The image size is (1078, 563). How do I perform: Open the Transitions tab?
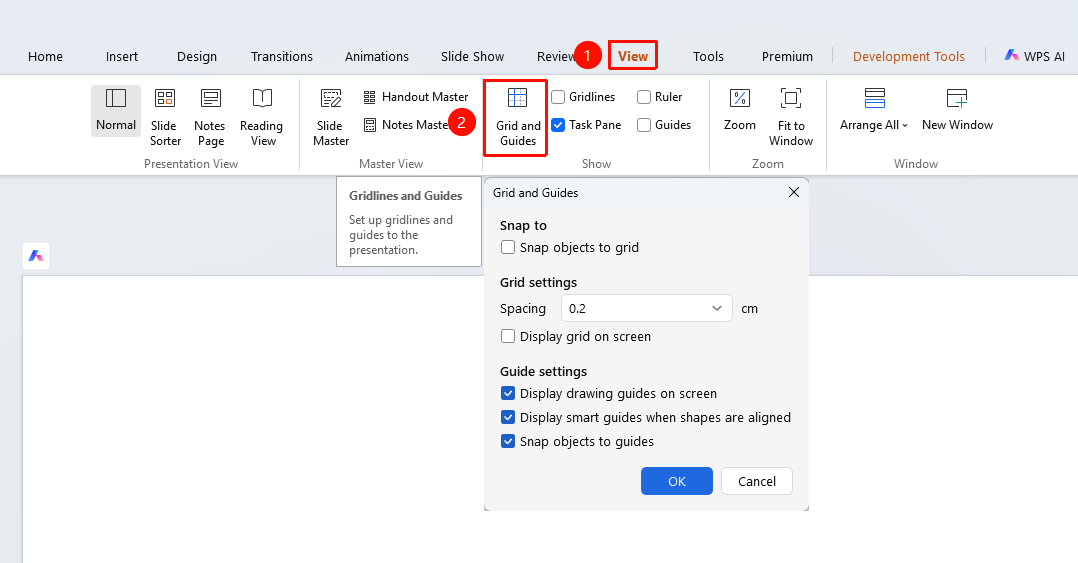[x=282, y=56]
